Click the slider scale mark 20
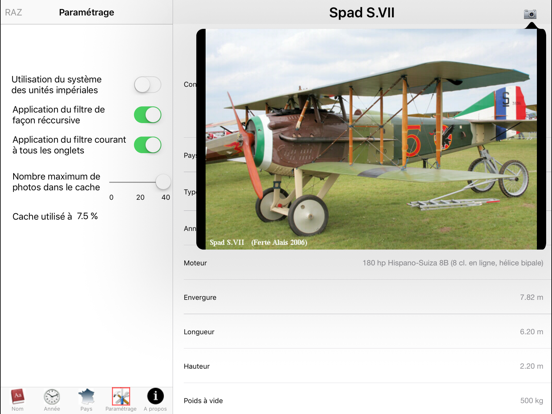 pyautogui.click(x=140, y=197)
